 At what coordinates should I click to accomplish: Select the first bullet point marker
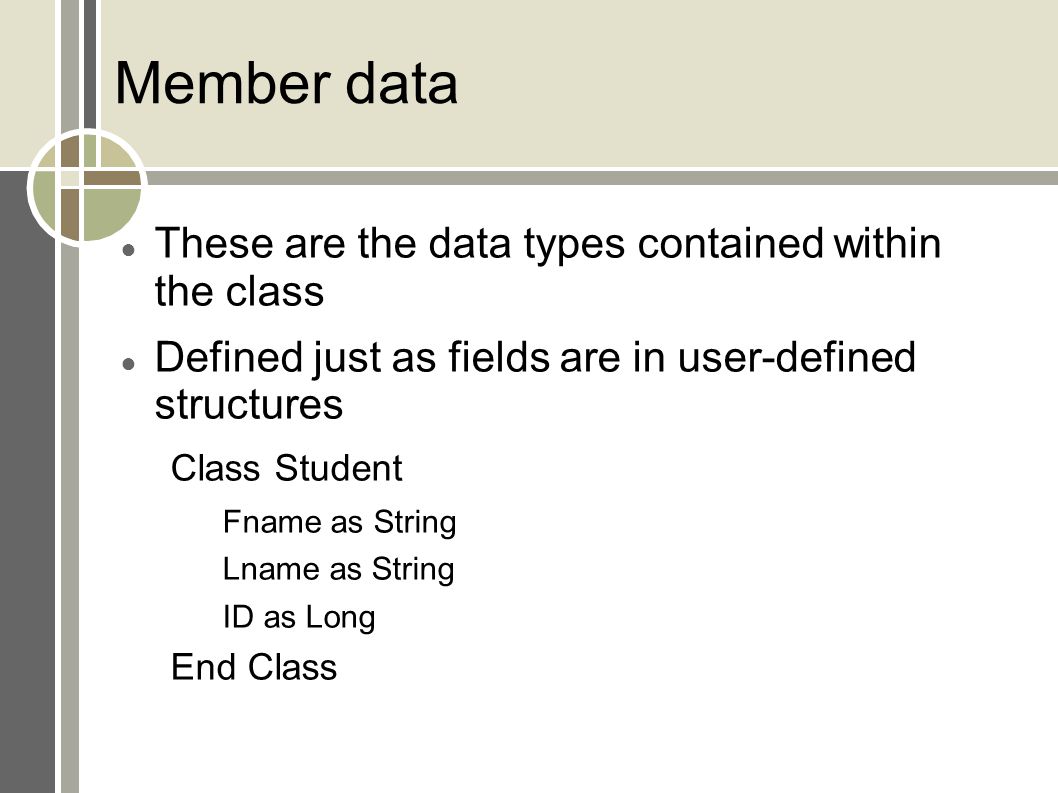128,250
